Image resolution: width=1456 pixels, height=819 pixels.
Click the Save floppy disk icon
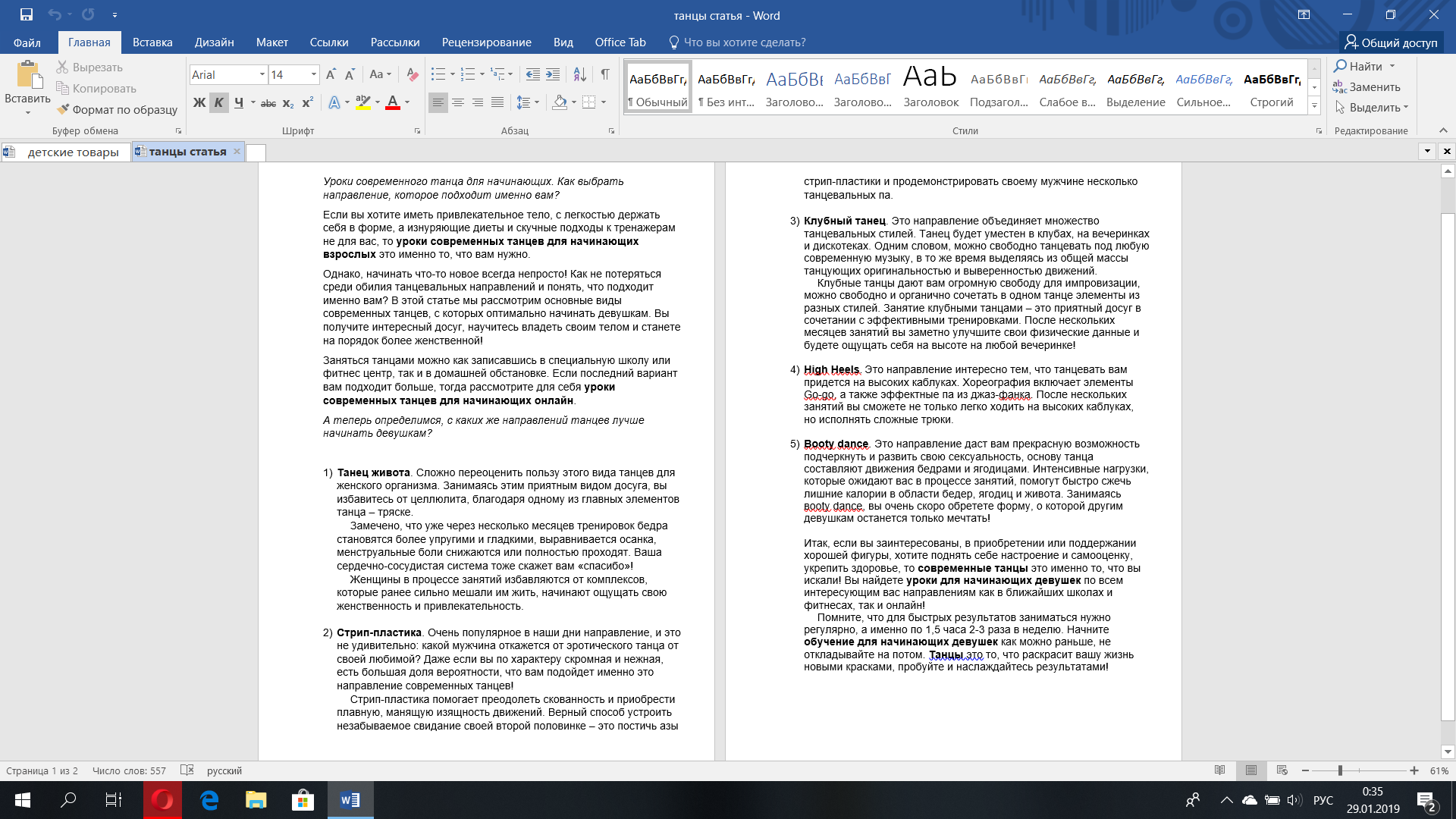pos(27,14)
